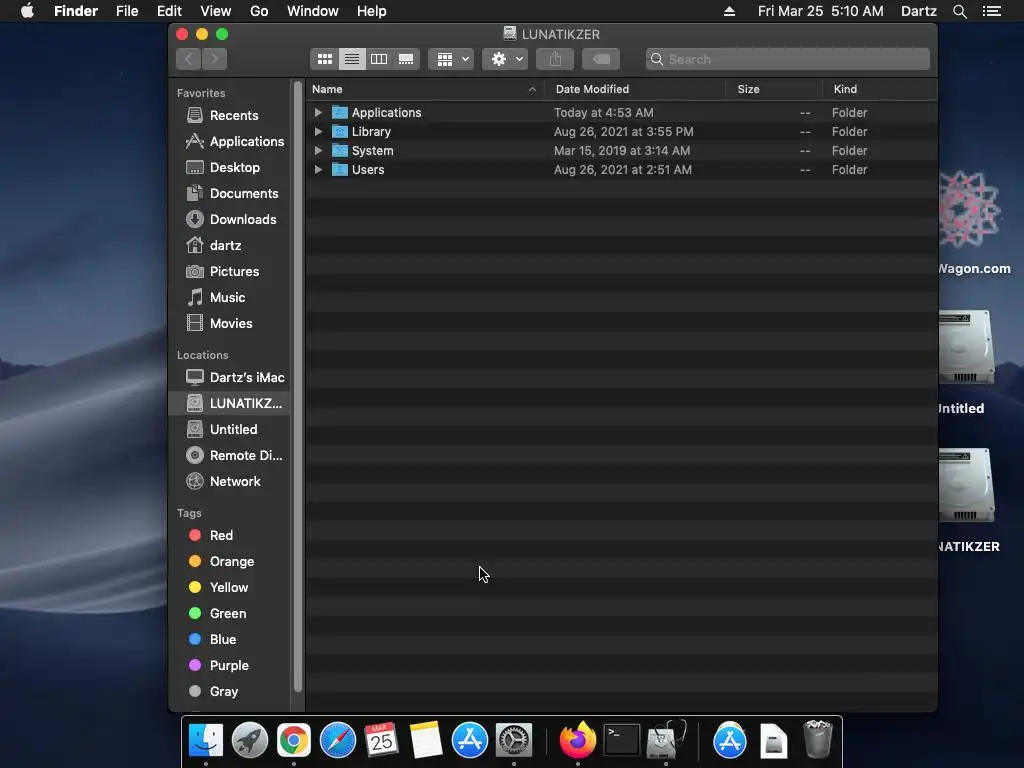Expand the Users folder disclosure triangle
The height and width of the screenshot is (768, 1024).
(x=318, y=169)
